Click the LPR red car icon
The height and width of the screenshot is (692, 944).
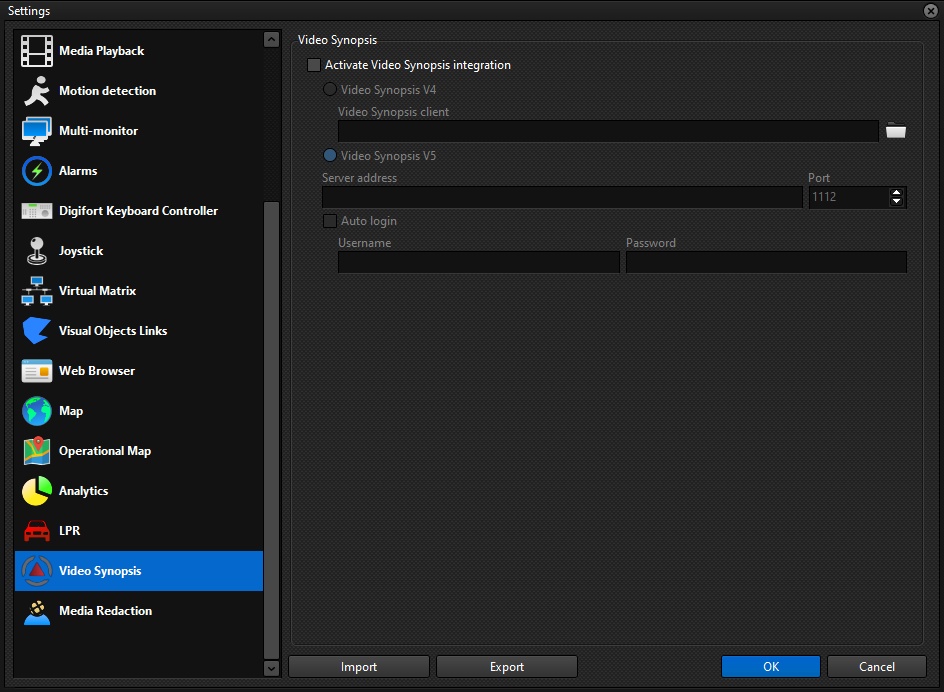click(37, 531)
